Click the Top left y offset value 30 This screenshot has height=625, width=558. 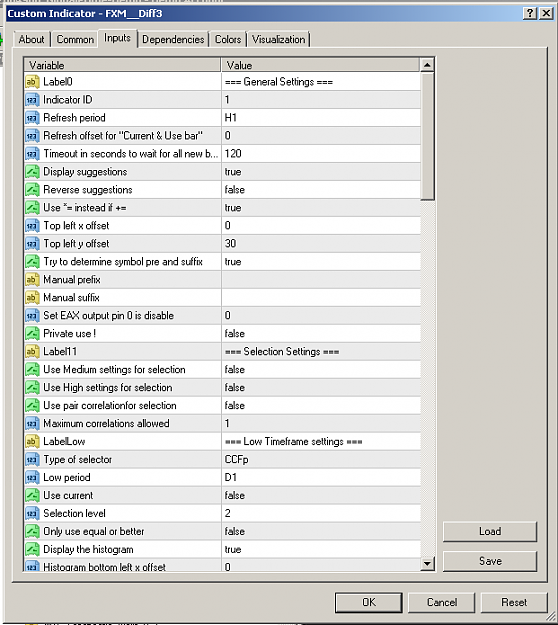point(230,244)
